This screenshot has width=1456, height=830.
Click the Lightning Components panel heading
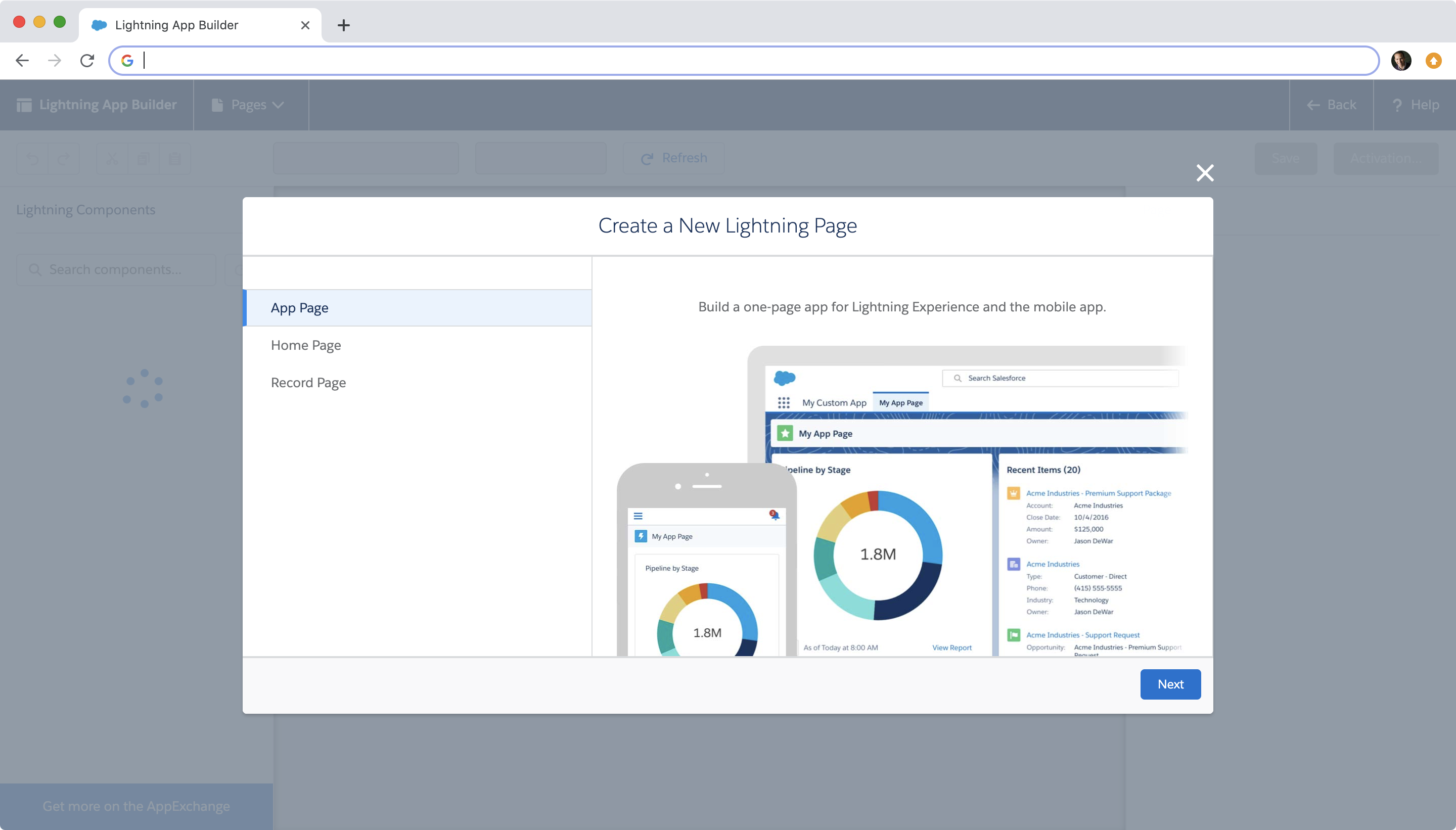85,210
